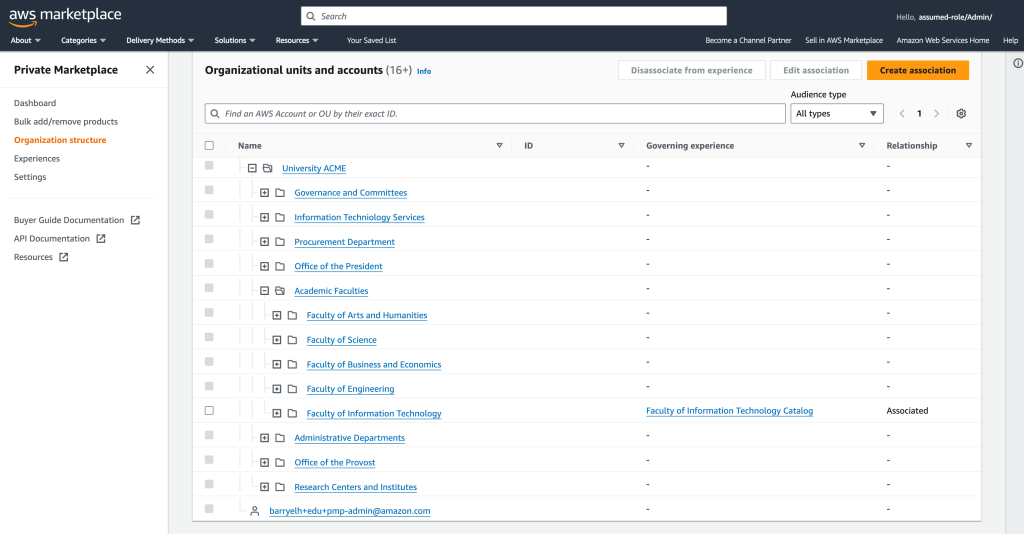Expand the Faculty of Business and Economics node

pos(277,364)
